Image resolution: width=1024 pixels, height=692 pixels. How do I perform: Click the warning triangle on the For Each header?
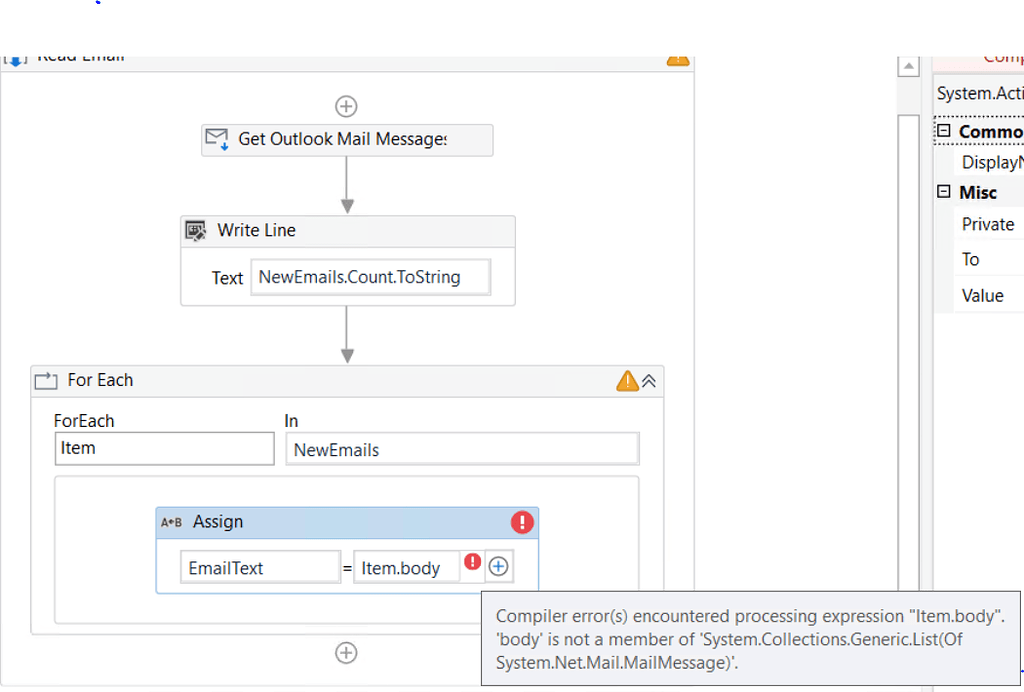coord(627,380)
